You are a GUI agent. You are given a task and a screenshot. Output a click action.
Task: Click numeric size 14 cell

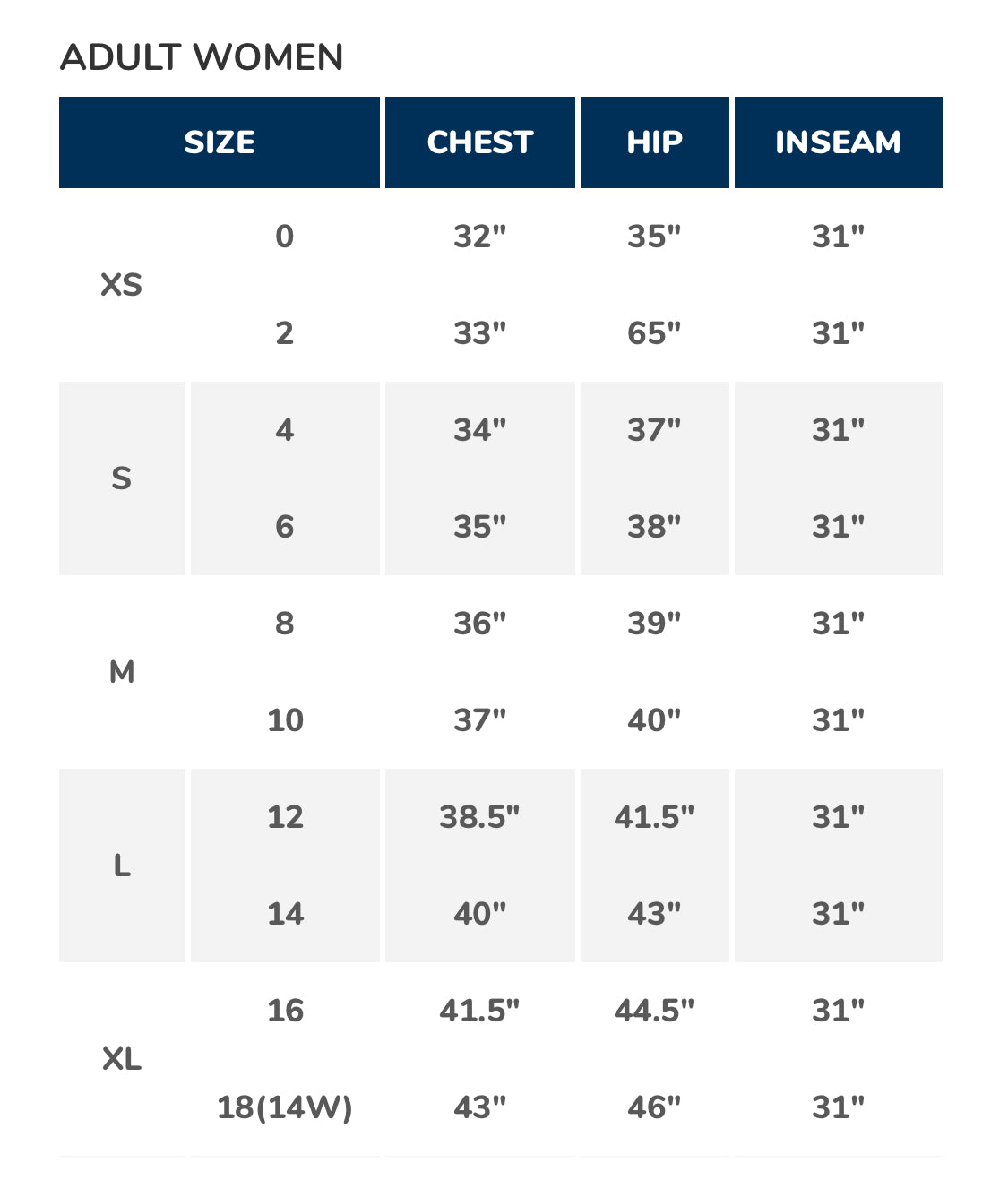coord(285,914)
